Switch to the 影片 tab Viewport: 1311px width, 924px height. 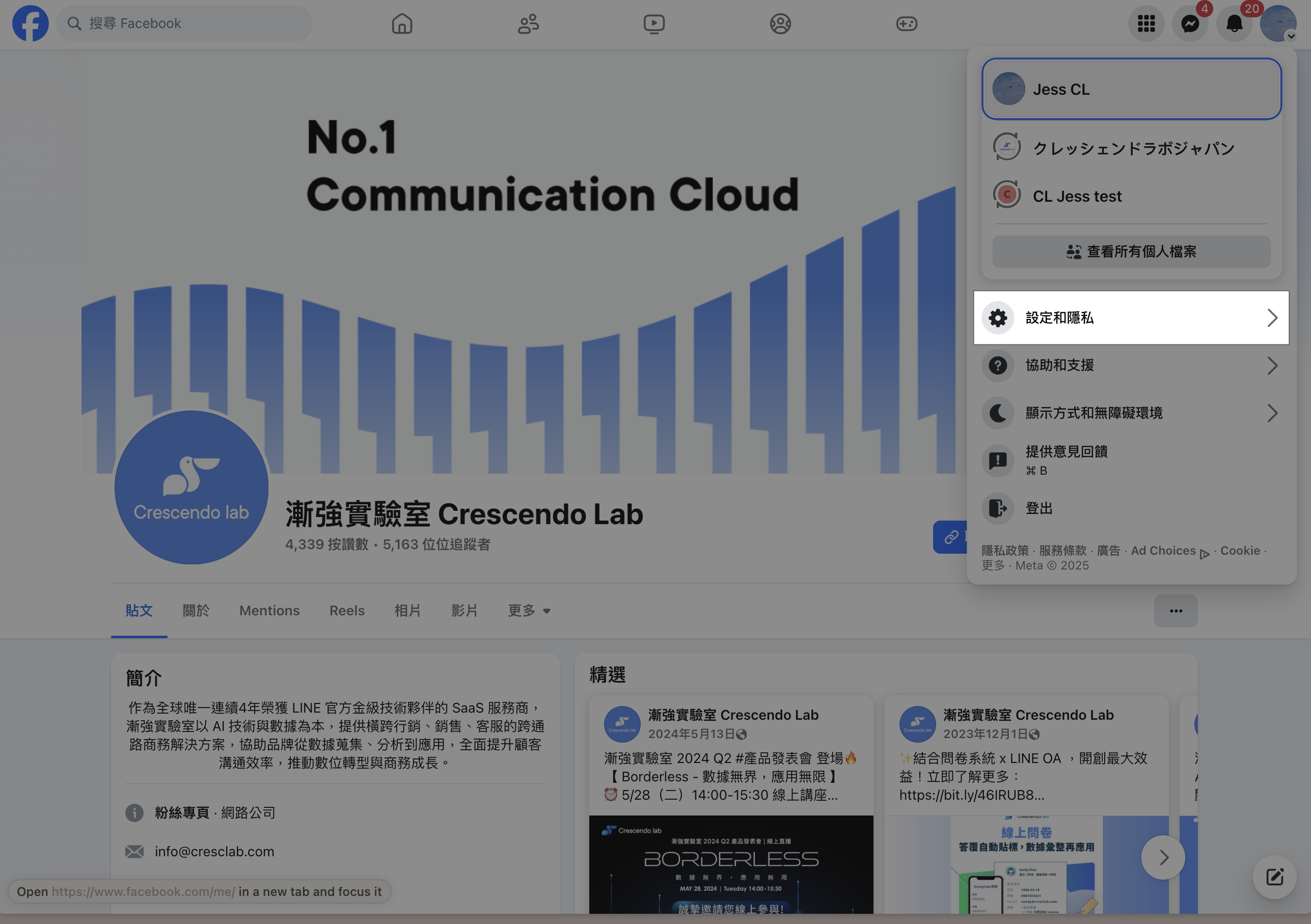pos(465,610)
